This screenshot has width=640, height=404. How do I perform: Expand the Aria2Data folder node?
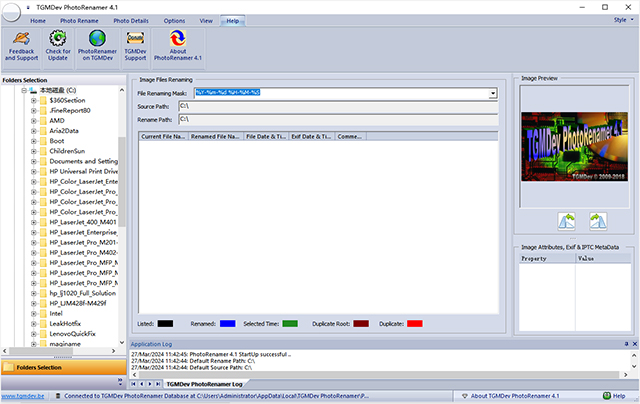[34, 131]
